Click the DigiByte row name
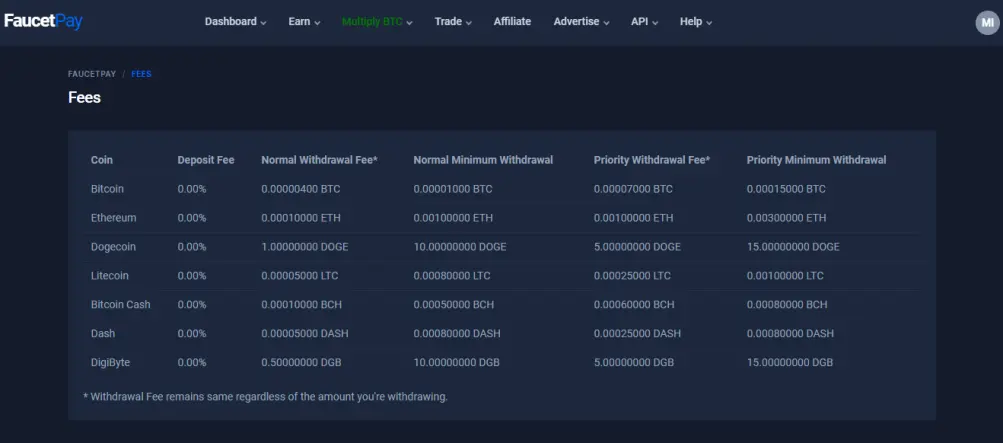This screenshot has height=443, width=1003. 111,362
